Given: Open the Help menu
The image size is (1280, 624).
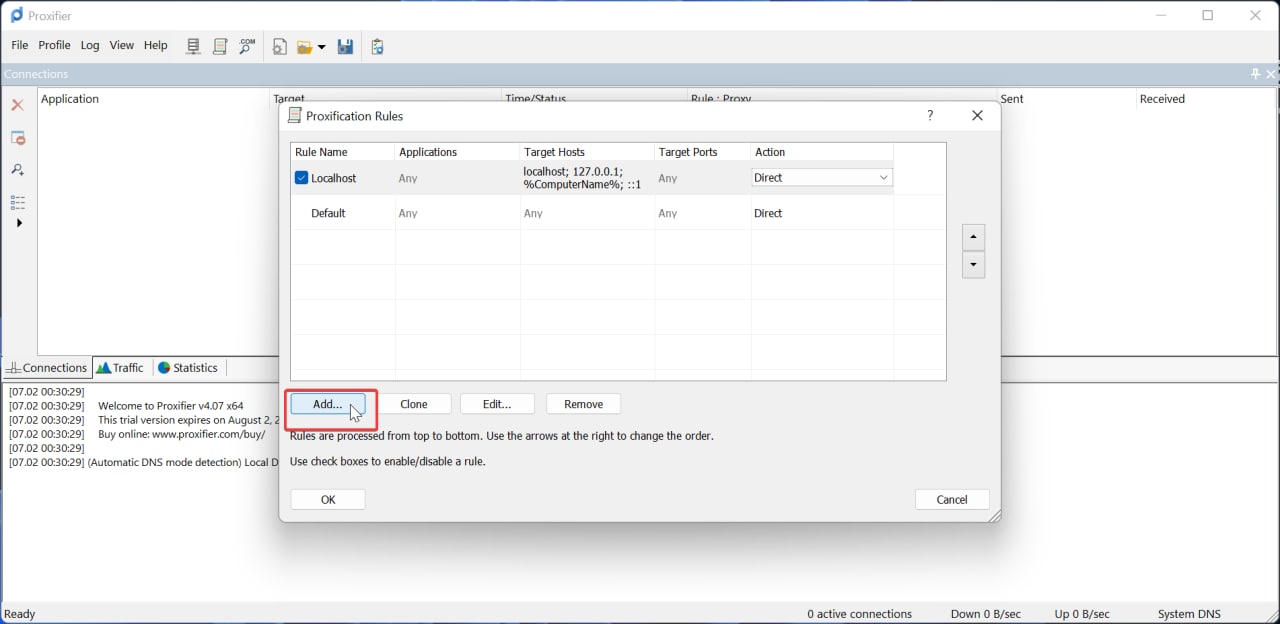Looking at the screenshot, I should [x=156, y=45].
